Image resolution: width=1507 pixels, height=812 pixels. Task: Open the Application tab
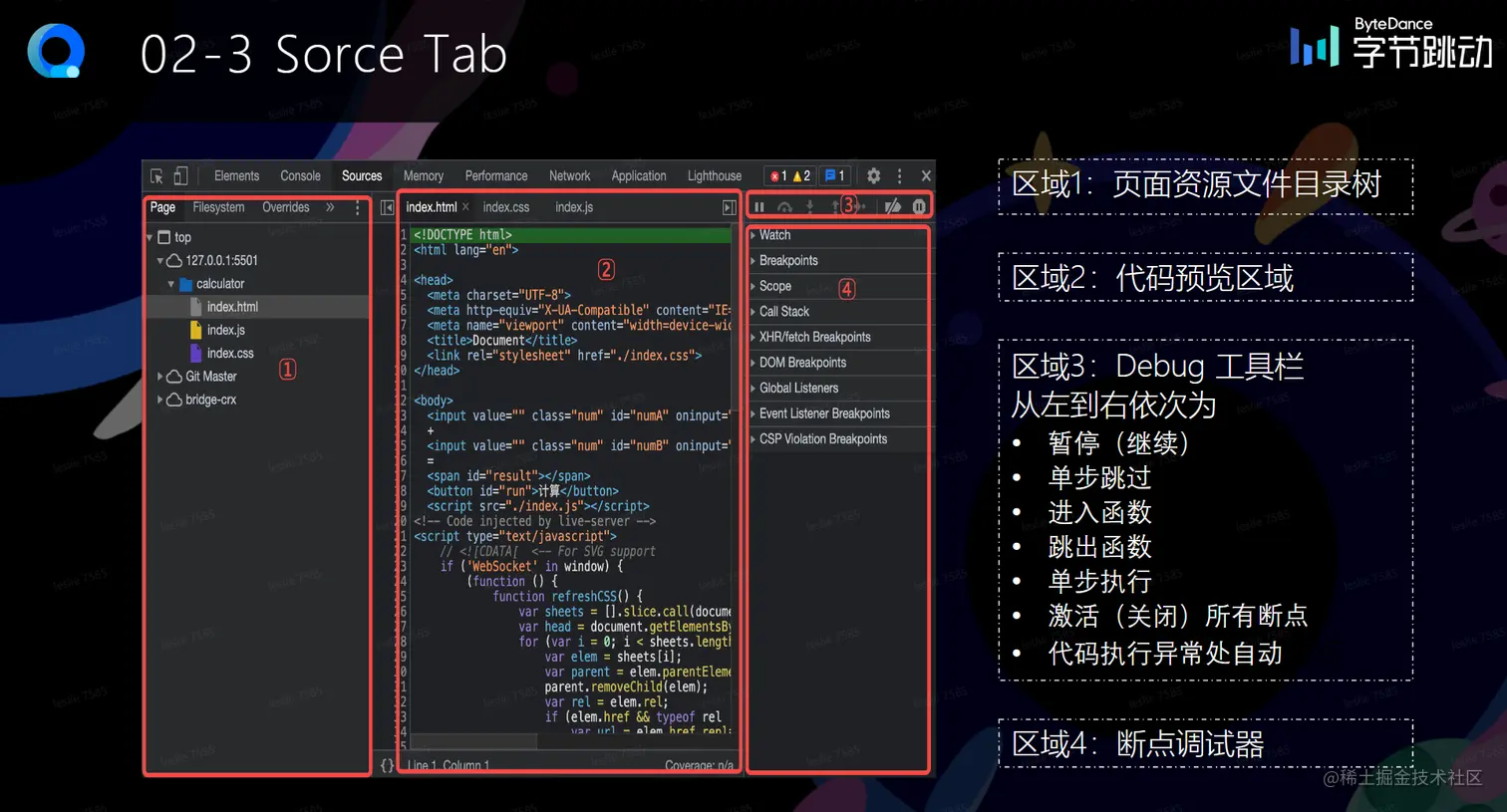639,176
